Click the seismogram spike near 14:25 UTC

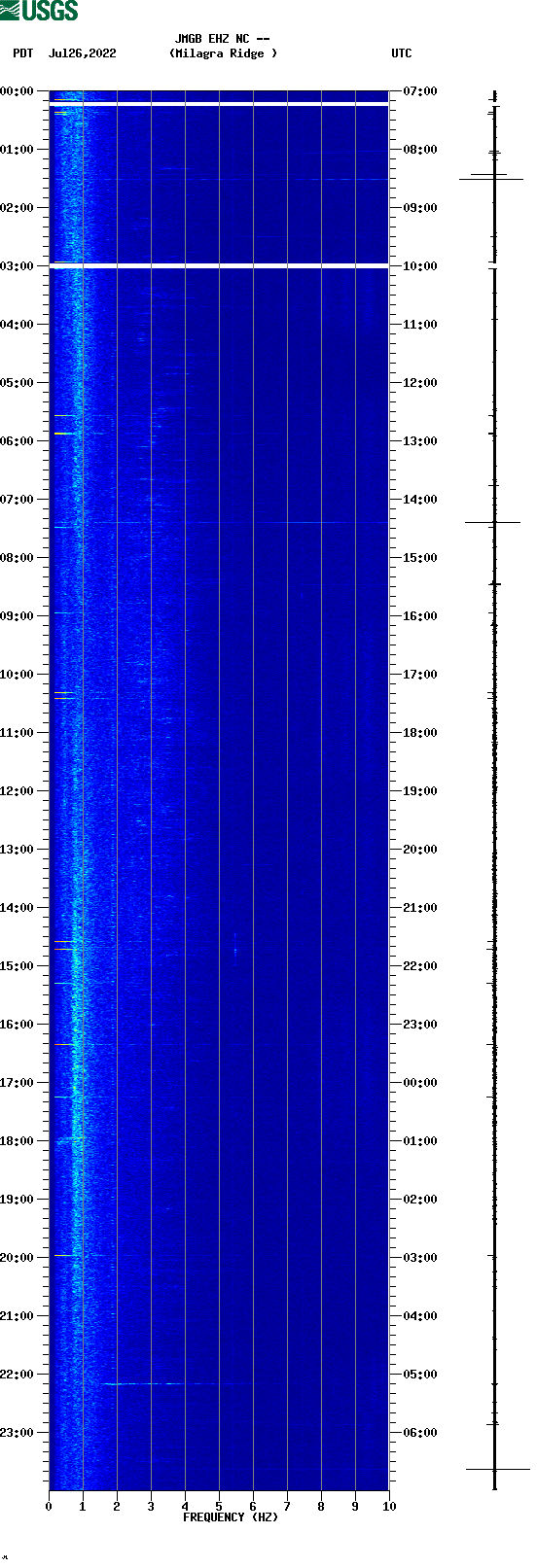pos(493,522)
